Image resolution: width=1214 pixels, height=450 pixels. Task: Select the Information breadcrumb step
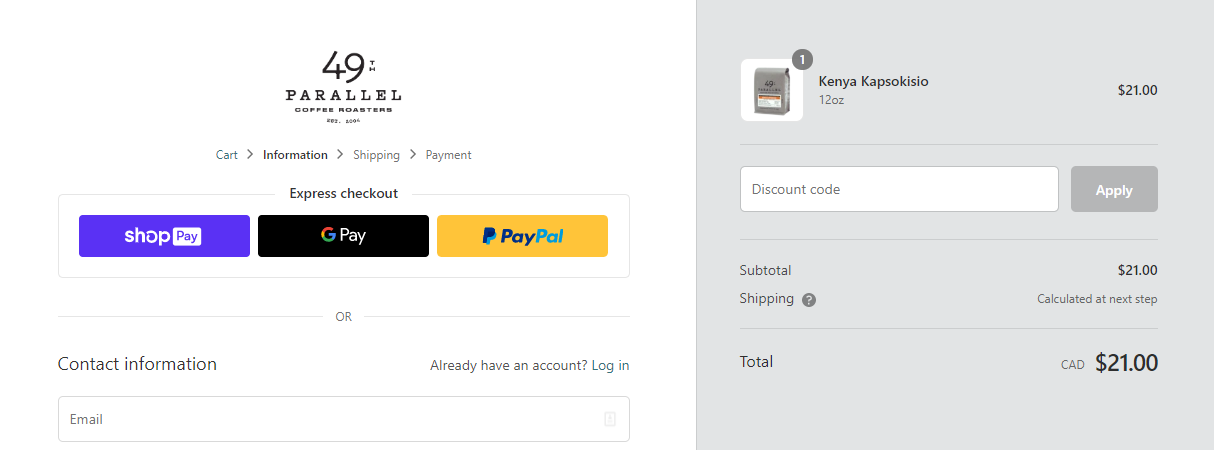(295, 155)
